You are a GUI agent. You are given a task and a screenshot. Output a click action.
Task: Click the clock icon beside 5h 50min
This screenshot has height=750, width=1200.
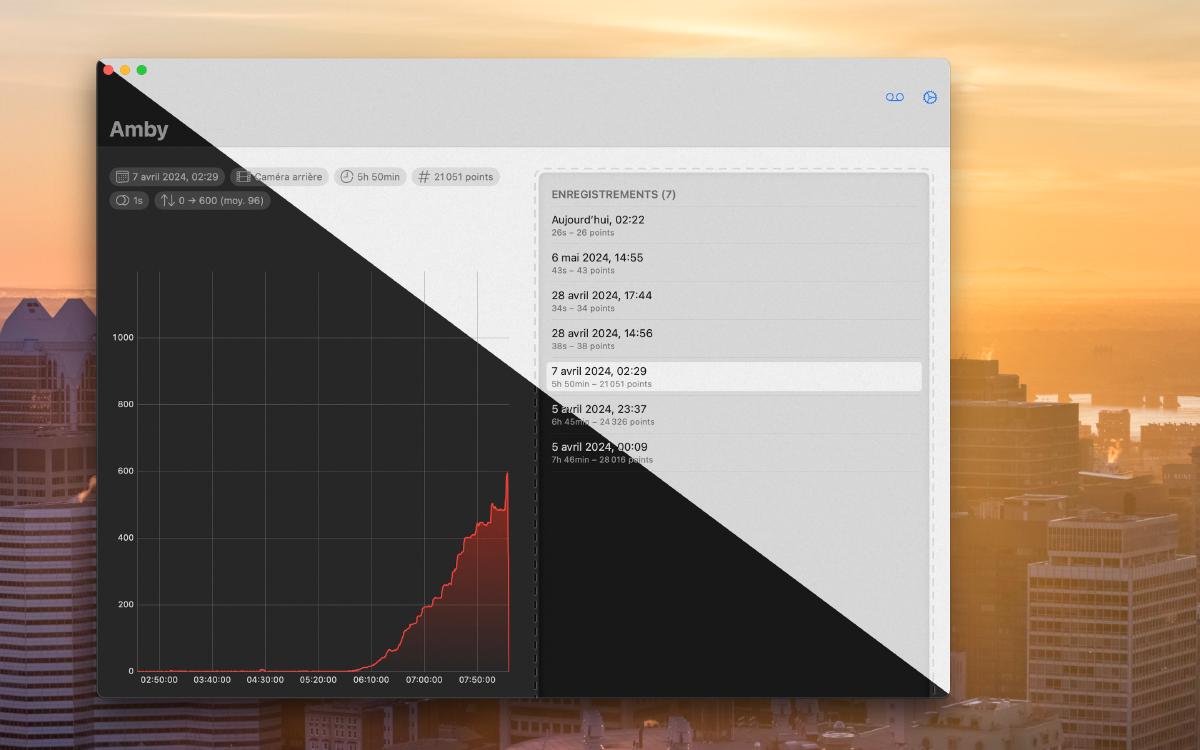point(346,177)
